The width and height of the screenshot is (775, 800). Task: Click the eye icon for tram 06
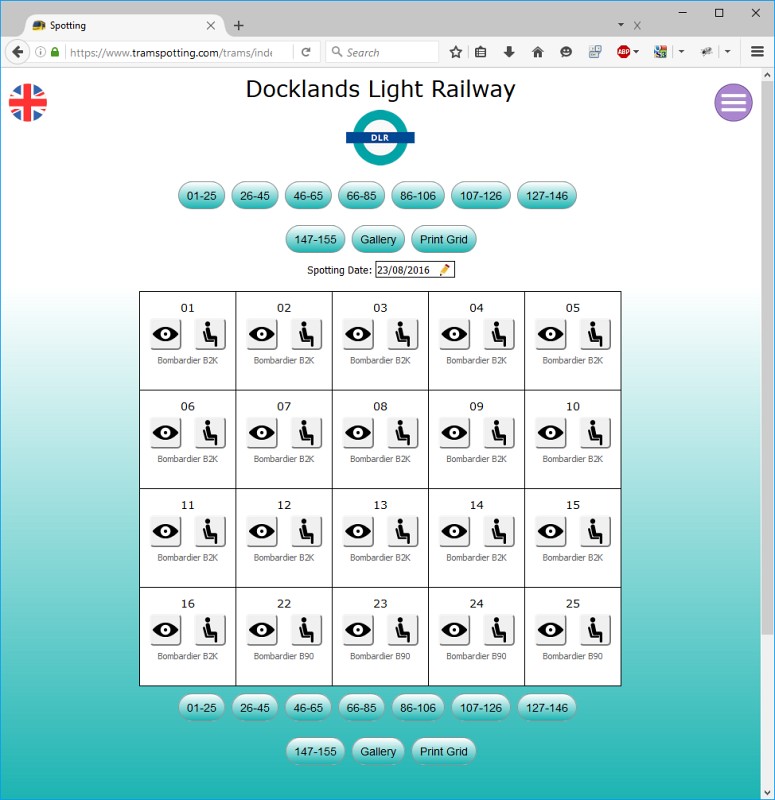point(166,433)
